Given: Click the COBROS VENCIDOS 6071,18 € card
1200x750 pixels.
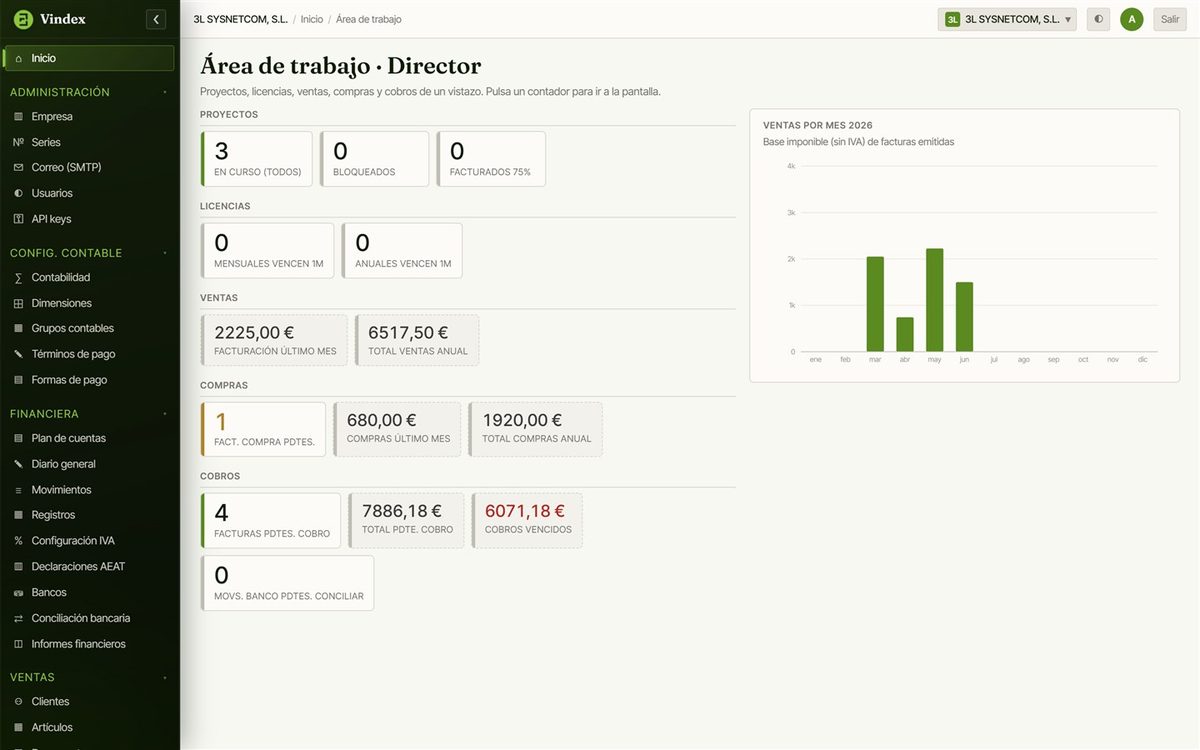Looking at the screenshot, I should tap(527, 521).
